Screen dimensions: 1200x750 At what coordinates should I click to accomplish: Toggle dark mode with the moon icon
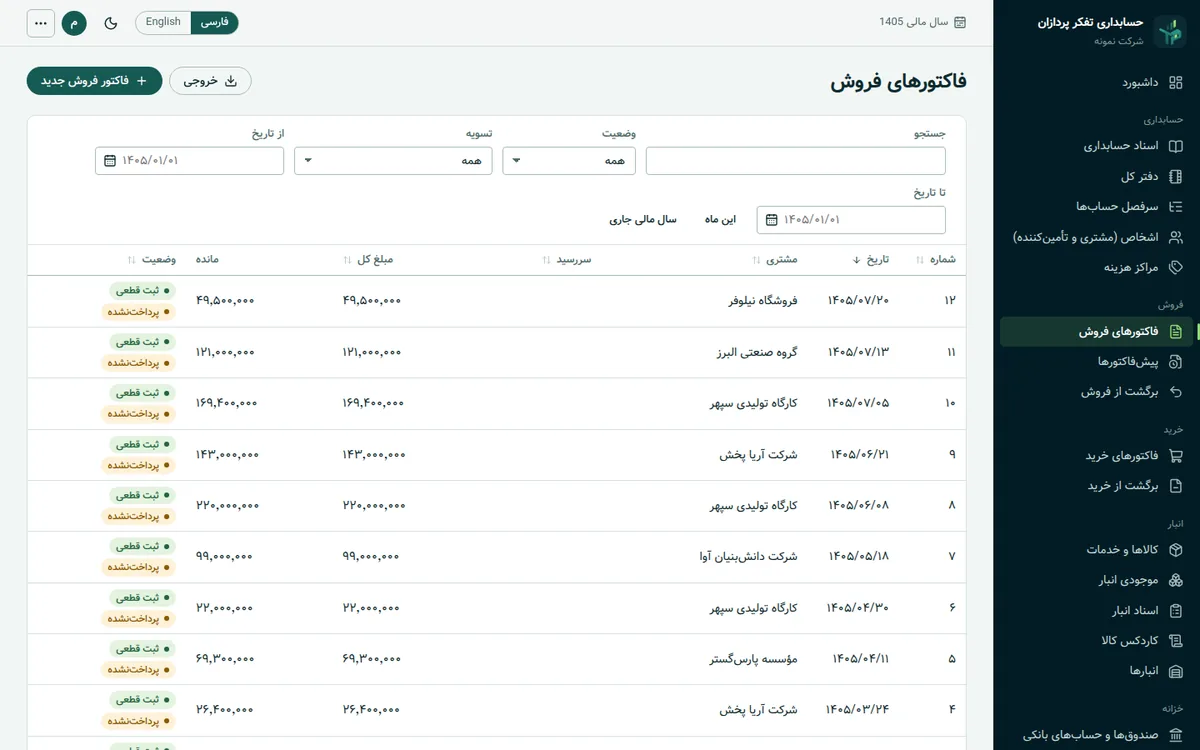111,22
